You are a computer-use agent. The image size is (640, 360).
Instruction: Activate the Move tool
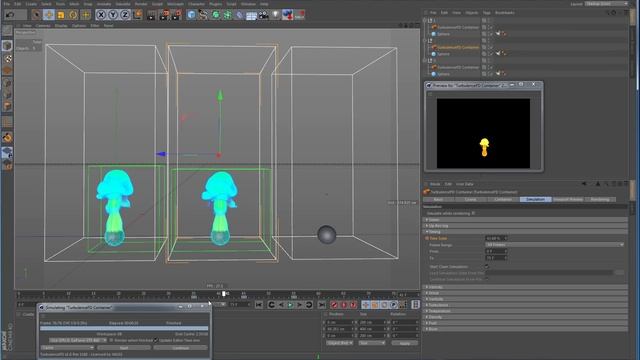coord(49,15)
